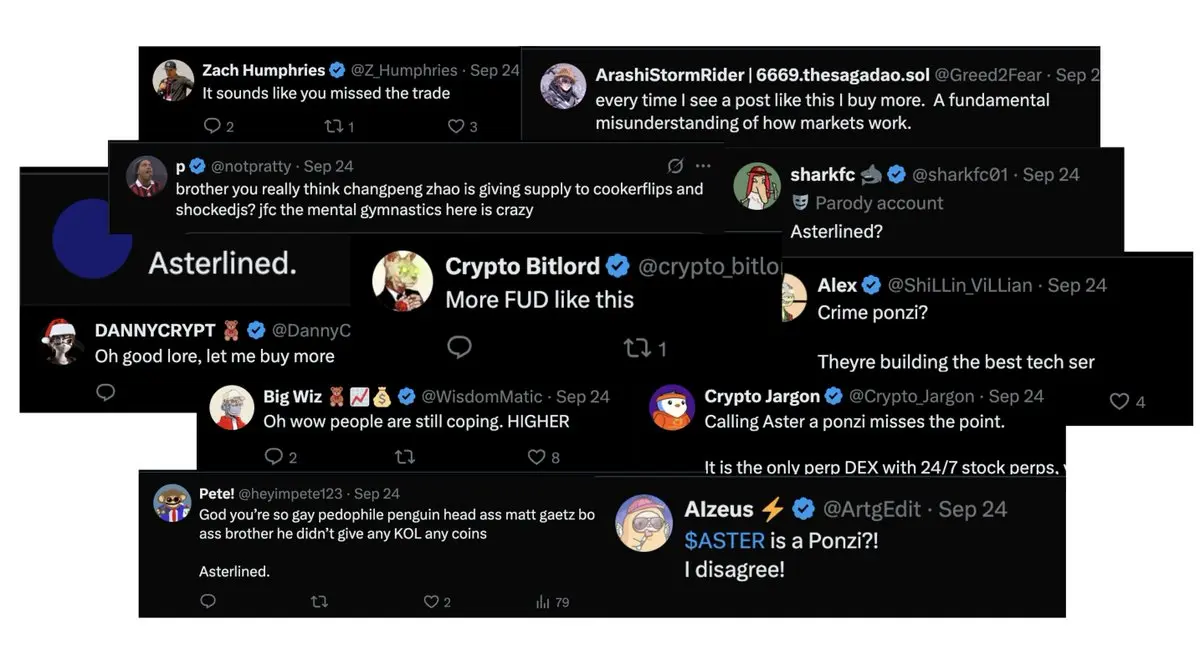The width and height of the screenshot is (1200, 660).
Task: Reply to Crypto Bitlord's tweet
Action: pos(459,347)
